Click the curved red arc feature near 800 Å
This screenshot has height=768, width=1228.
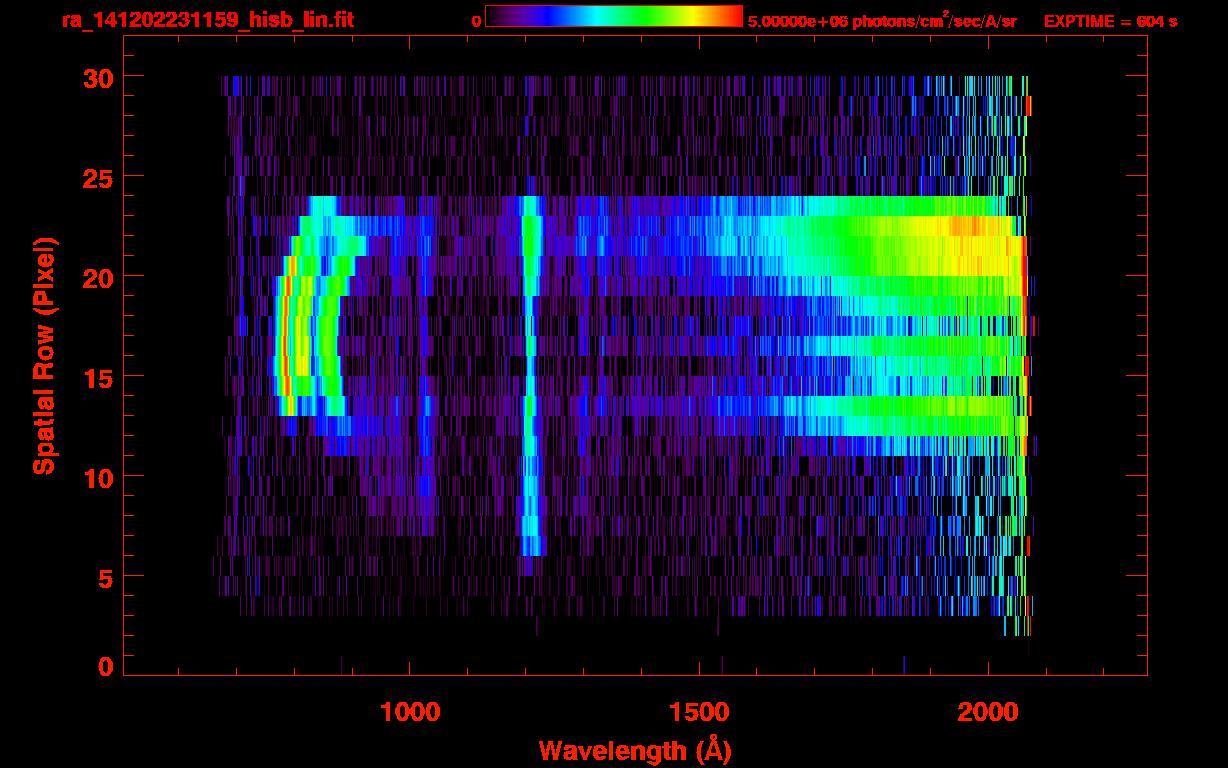click(286, 335)
